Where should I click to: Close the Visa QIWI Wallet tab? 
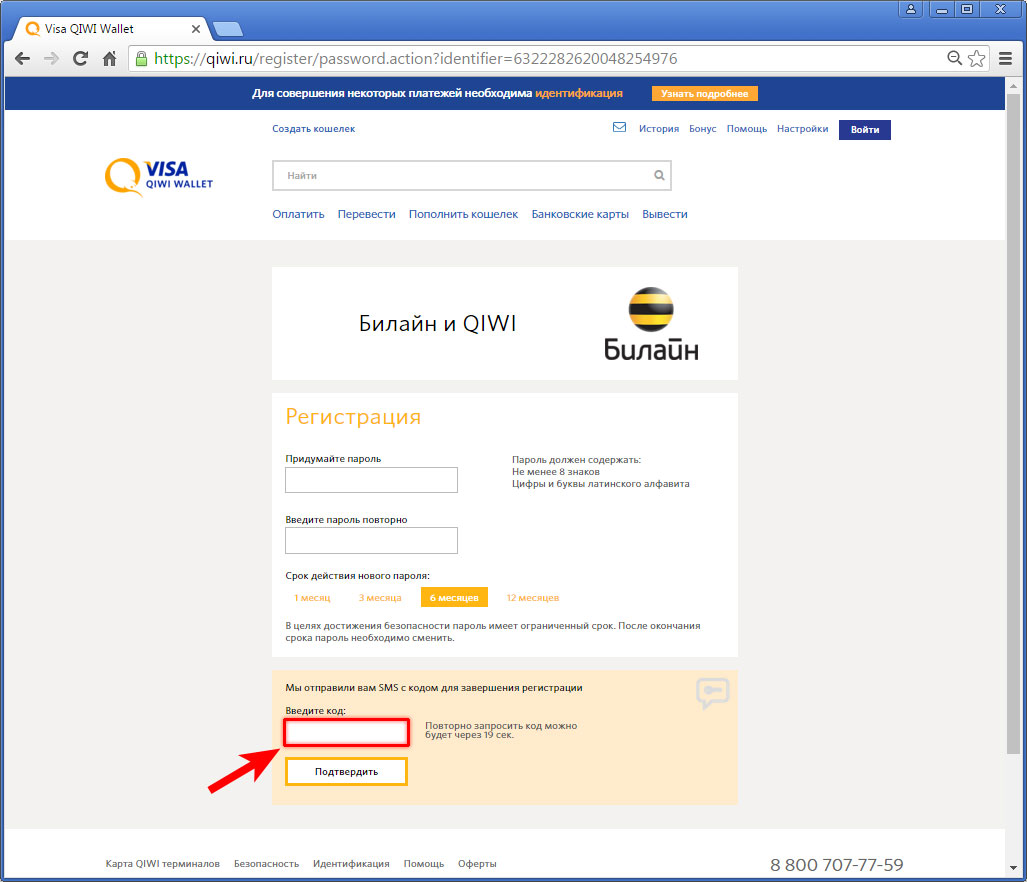(x=196, y=29)
